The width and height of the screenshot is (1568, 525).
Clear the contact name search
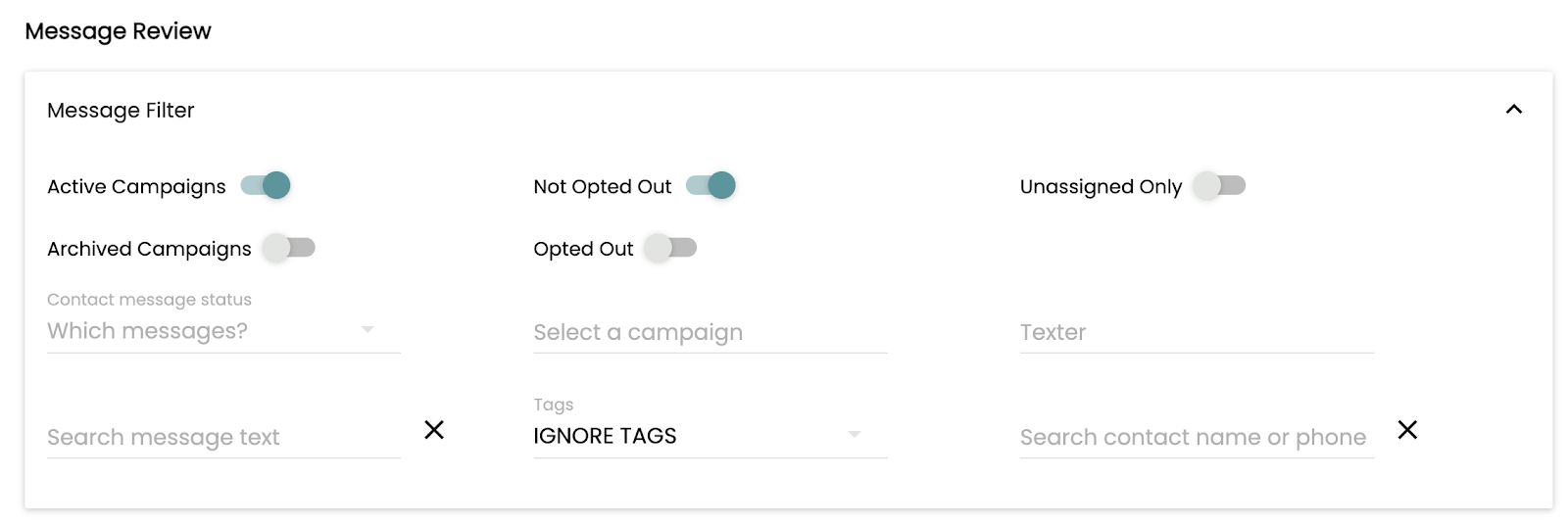click(x=1407, y=430)
